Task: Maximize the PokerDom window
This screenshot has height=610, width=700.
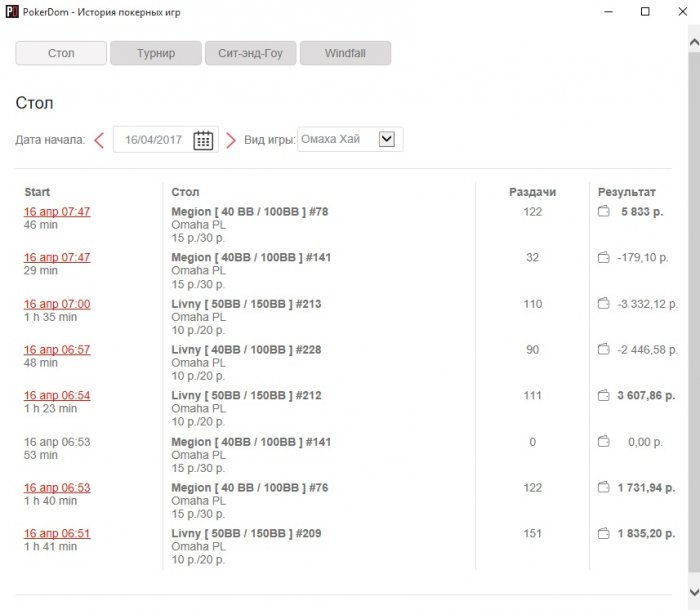Action: point(645,11)
